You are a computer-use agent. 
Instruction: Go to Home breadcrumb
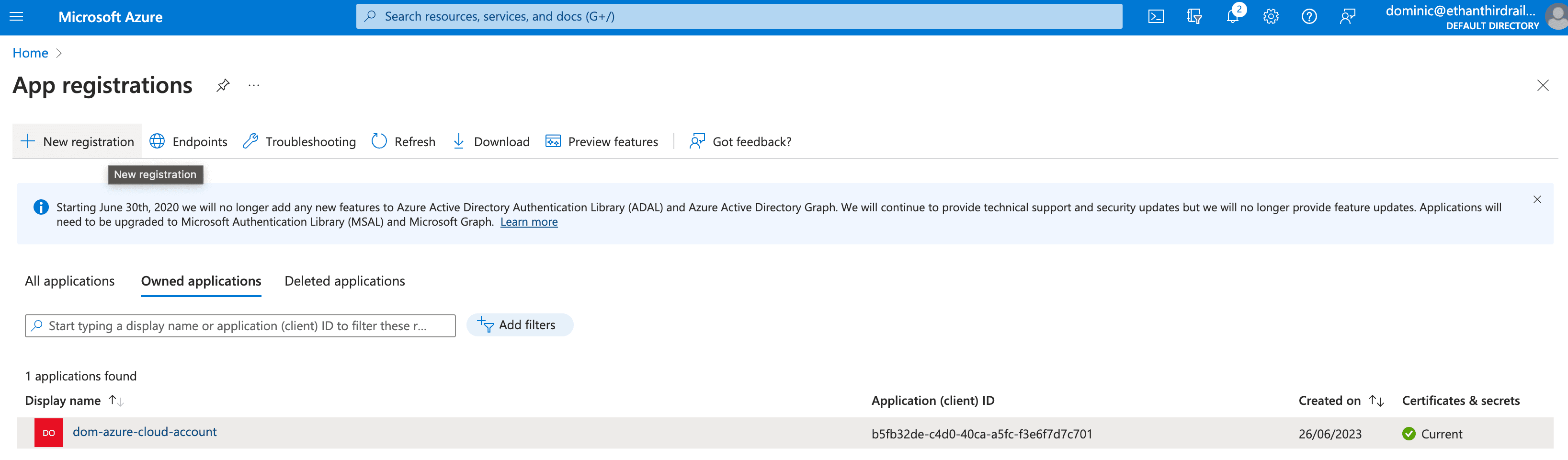[31, 53]
